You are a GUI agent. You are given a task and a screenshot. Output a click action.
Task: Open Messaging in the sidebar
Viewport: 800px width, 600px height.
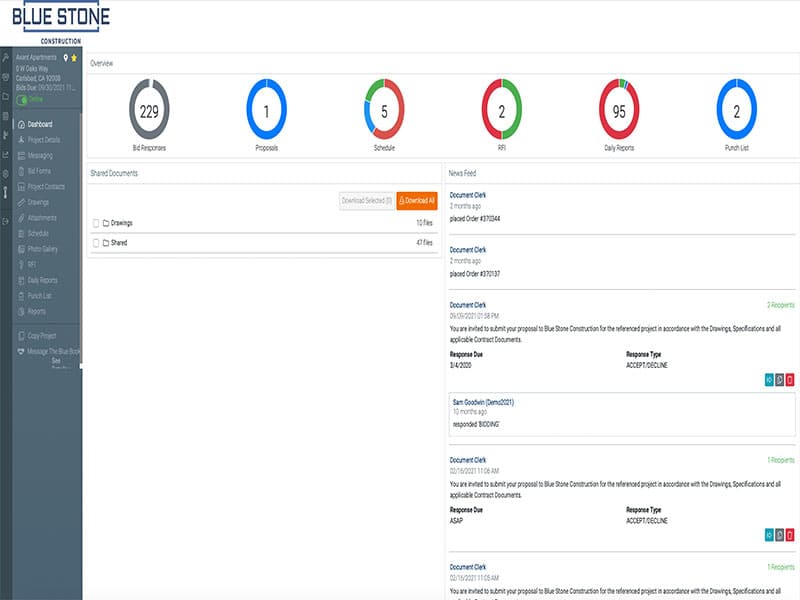click(x=40, y=155)
